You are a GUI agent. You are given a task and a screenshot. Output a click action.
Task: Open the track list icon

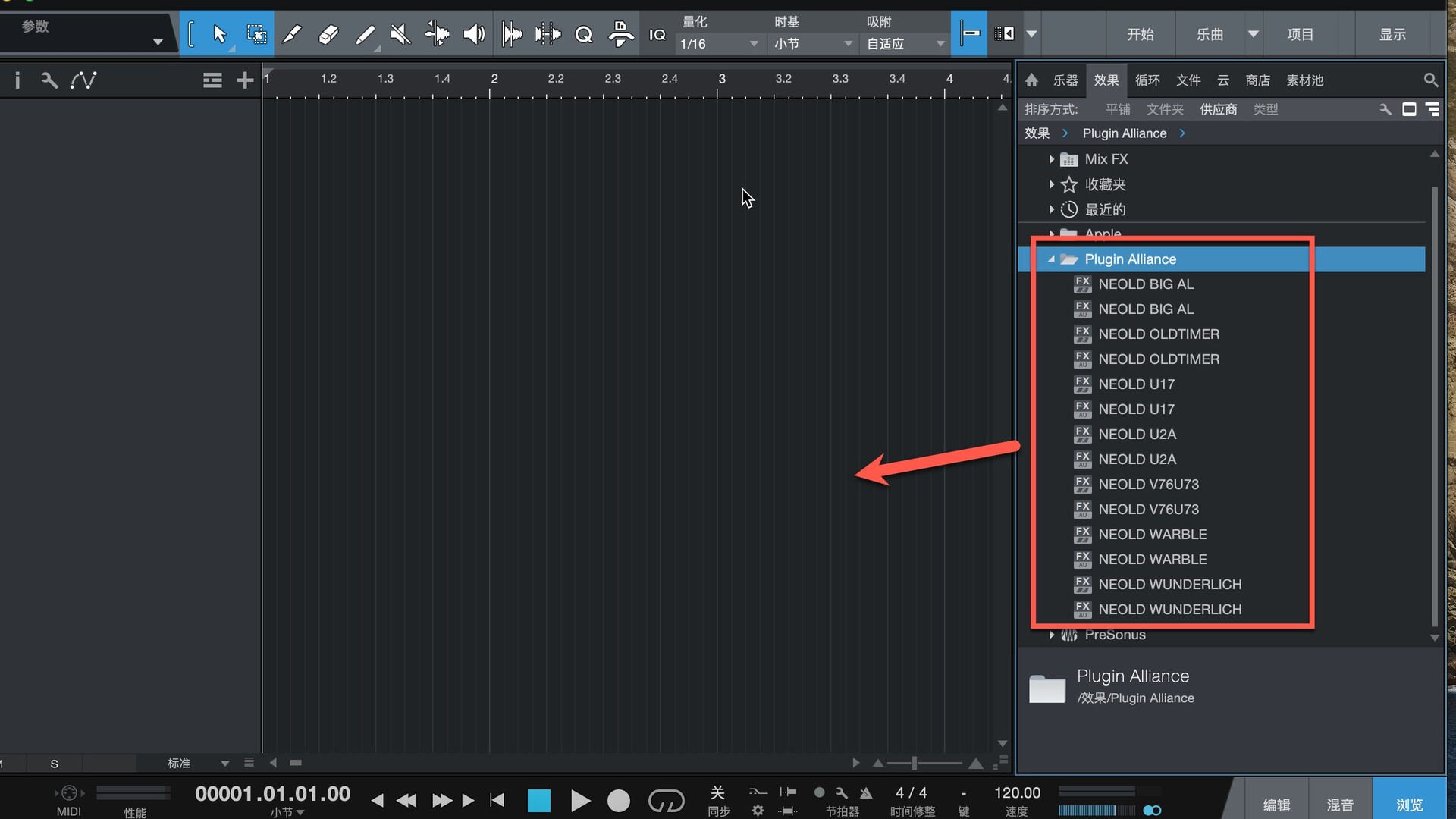click(x=212, y=80)
